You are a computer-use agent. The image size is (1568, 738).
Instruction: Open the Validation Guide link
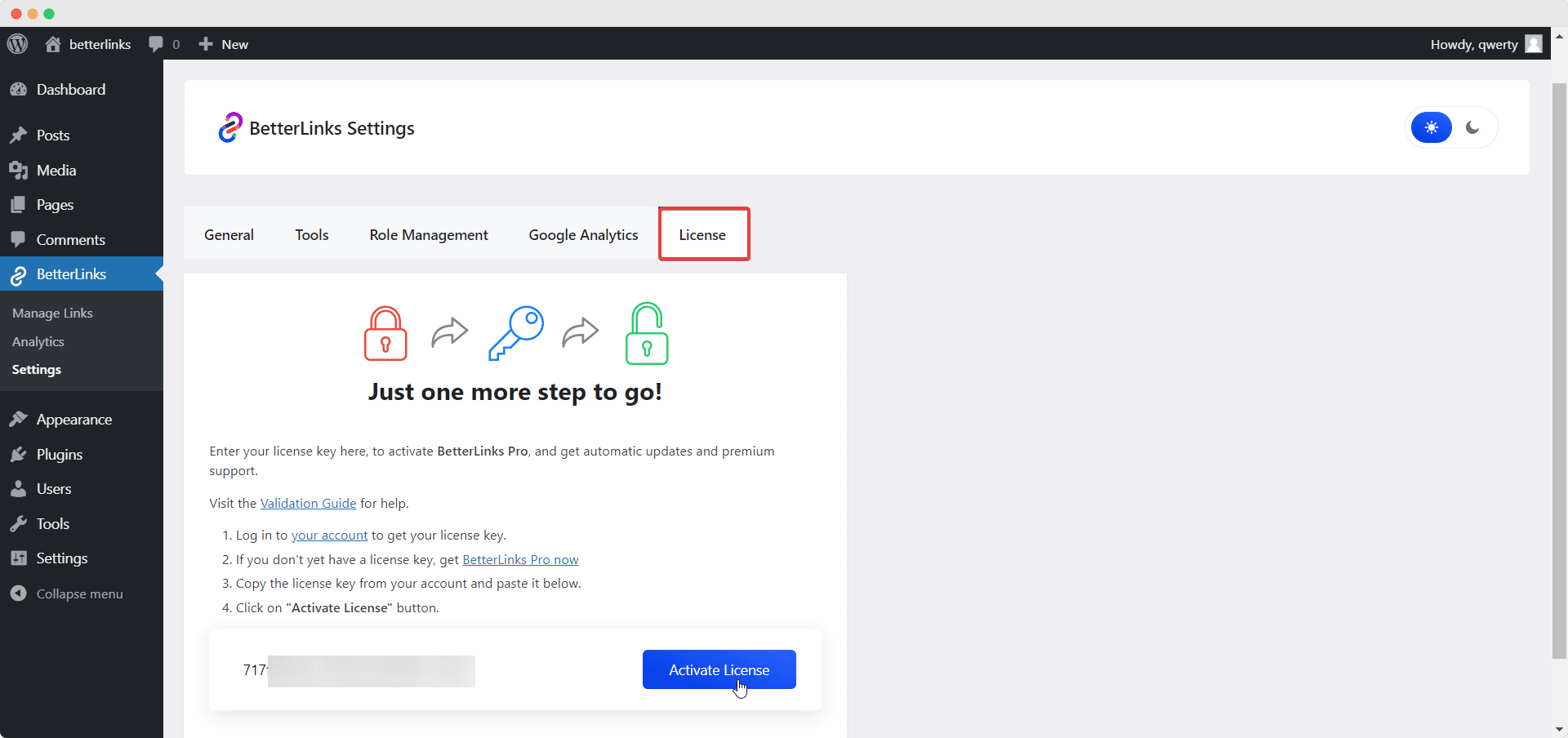point(308,504)
